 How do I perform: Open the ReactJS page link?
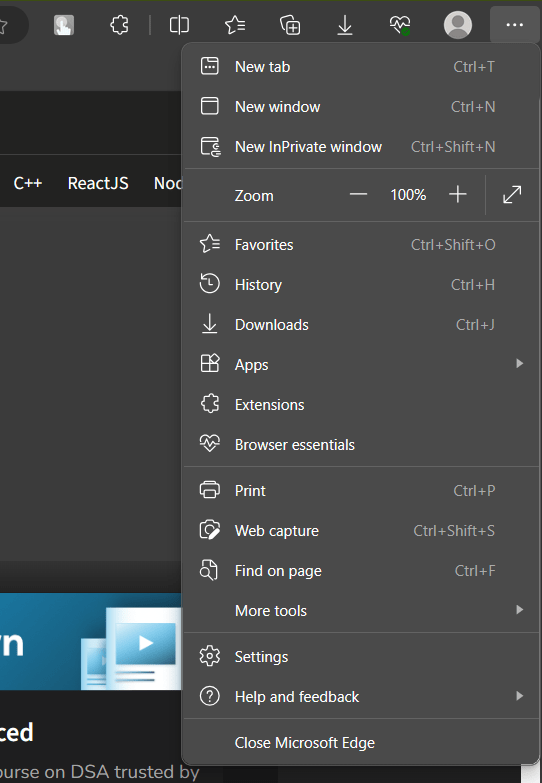click(98, 183)
